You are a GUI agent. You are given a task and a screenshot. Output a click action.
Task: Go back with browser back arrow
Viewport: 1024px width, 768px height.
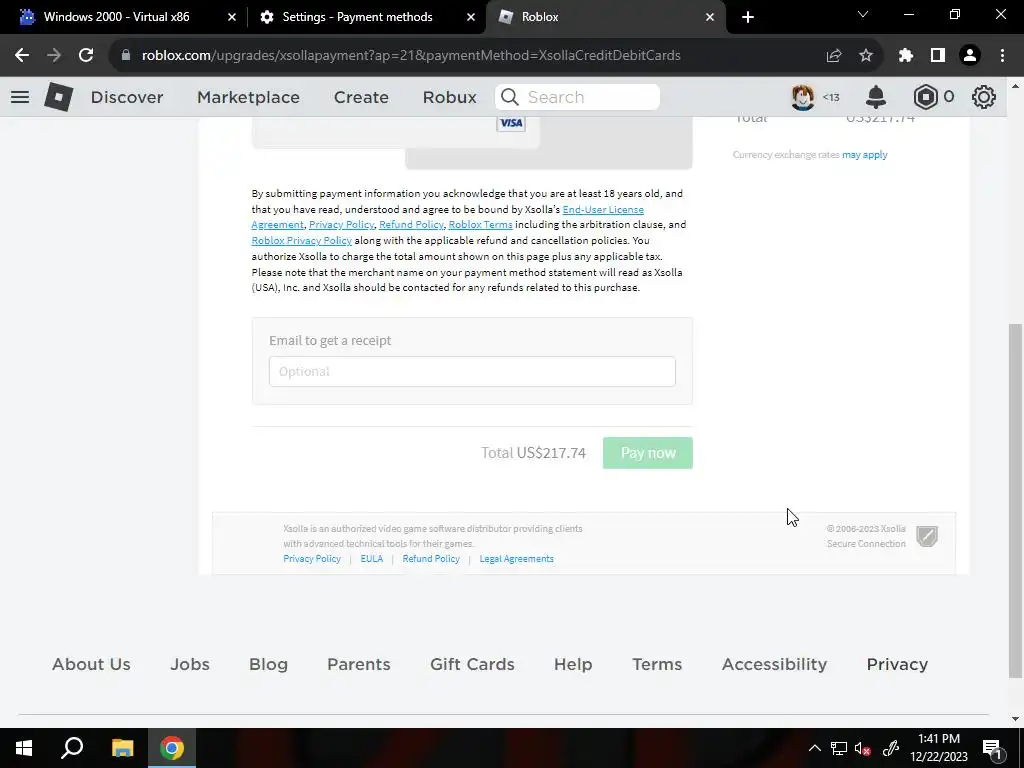[22, 56]
